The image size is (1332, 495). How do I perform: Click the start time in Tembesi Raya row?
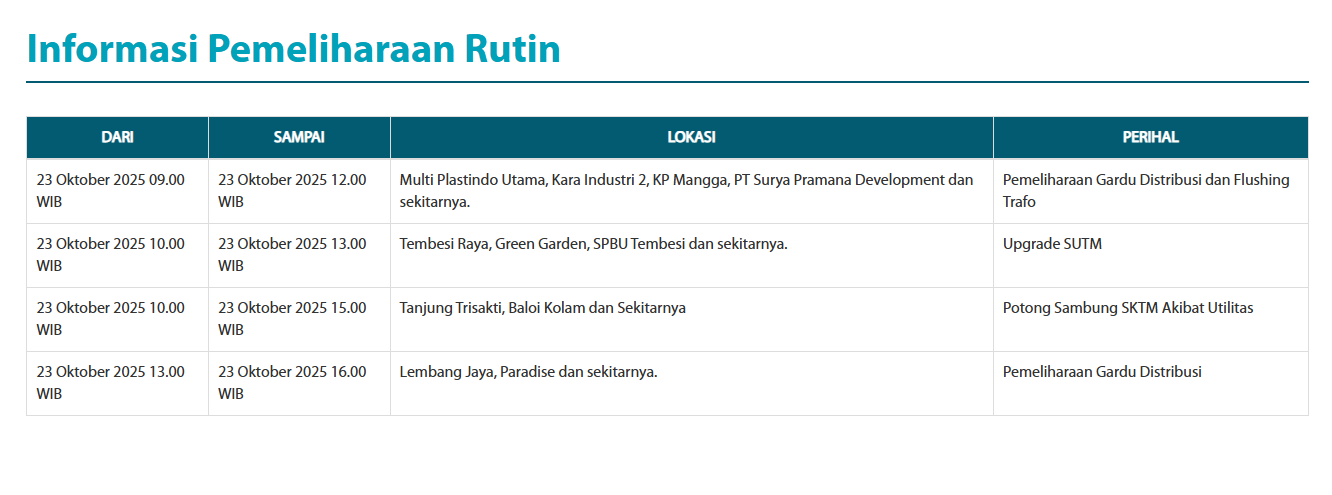[x=111, y=255]
